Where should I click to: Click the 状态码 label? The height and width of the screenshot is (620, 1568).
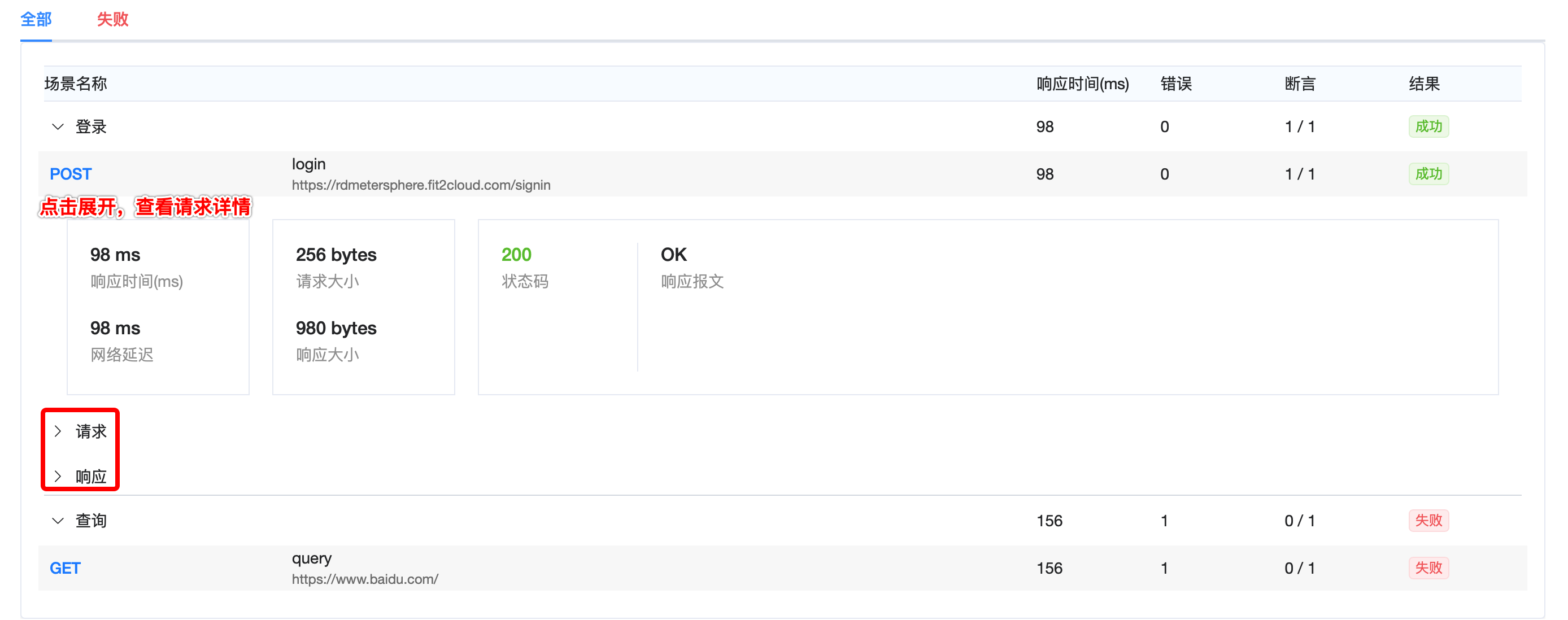pos(525,281)
